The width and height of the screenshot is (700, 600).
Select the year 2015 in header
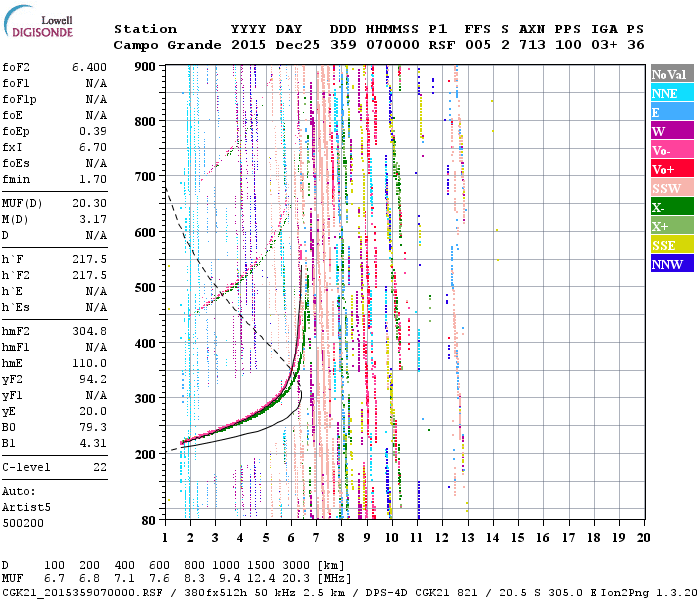pos(248,45)
